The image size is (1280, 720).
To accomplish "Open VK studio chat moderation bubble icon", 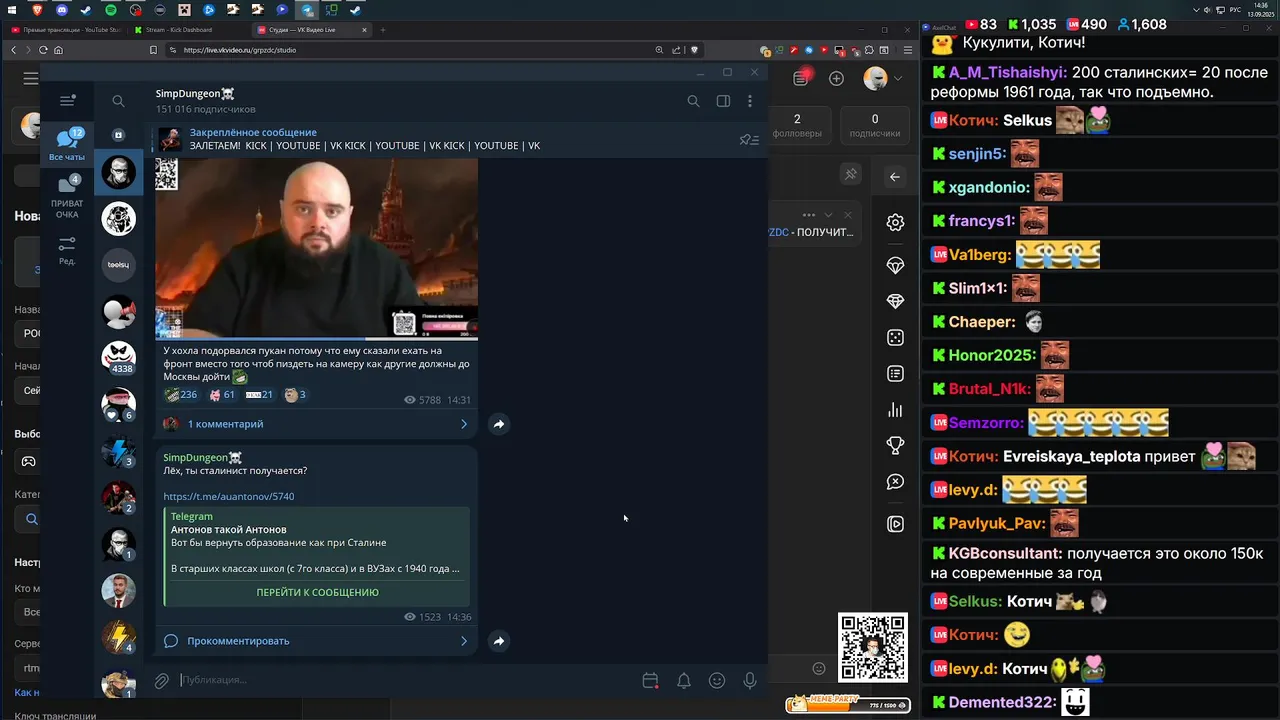I will [895, 482].
